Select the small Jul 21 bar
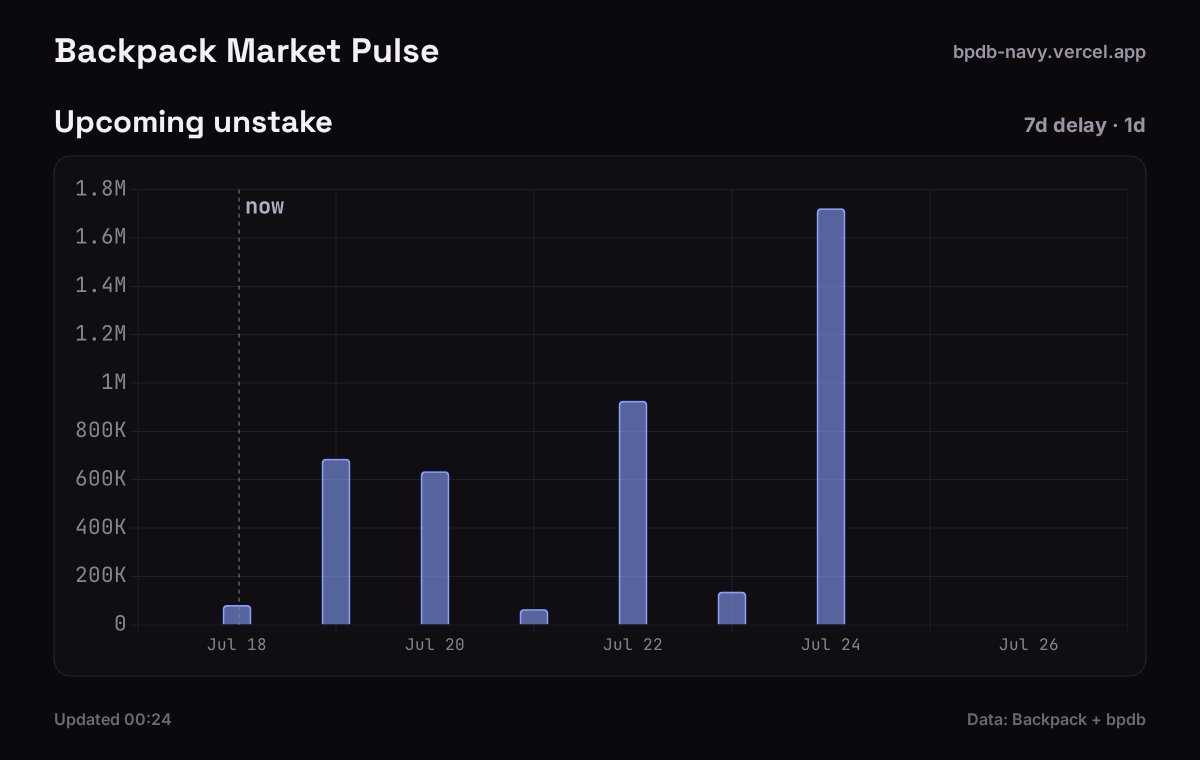The image size is (1200, 760). [534, 617]
